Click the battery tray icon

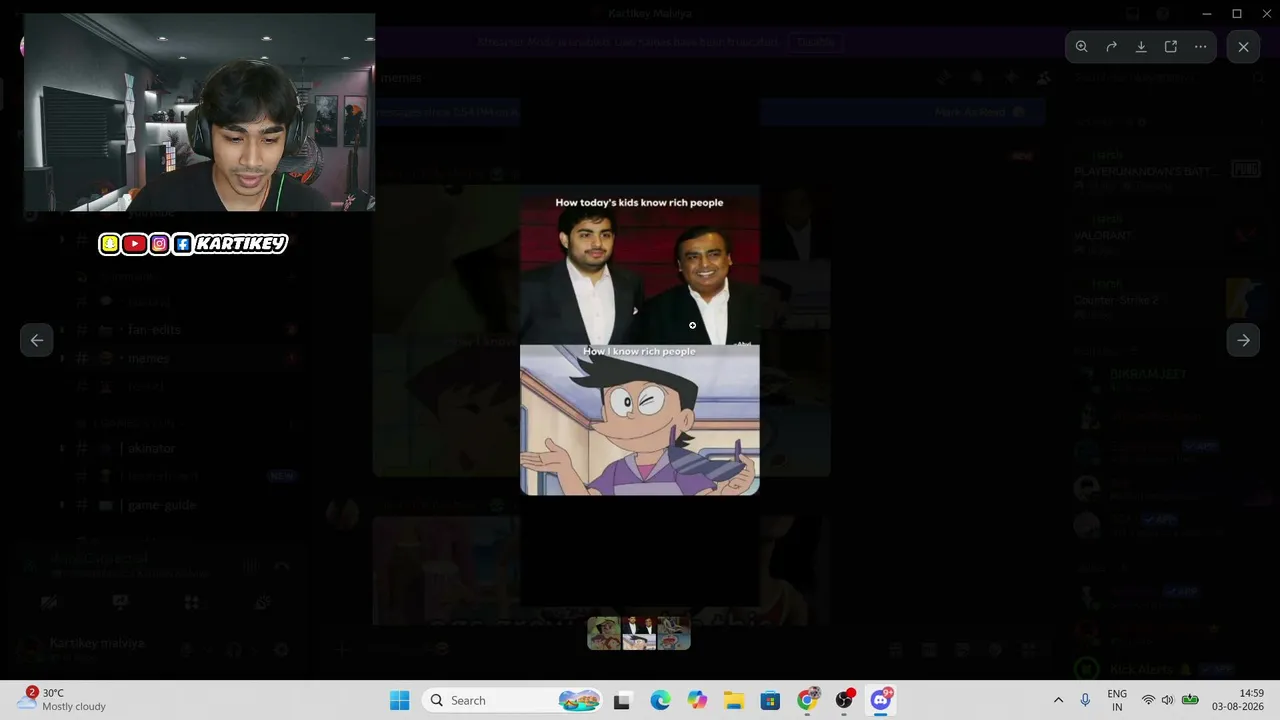pos(1190,700)
